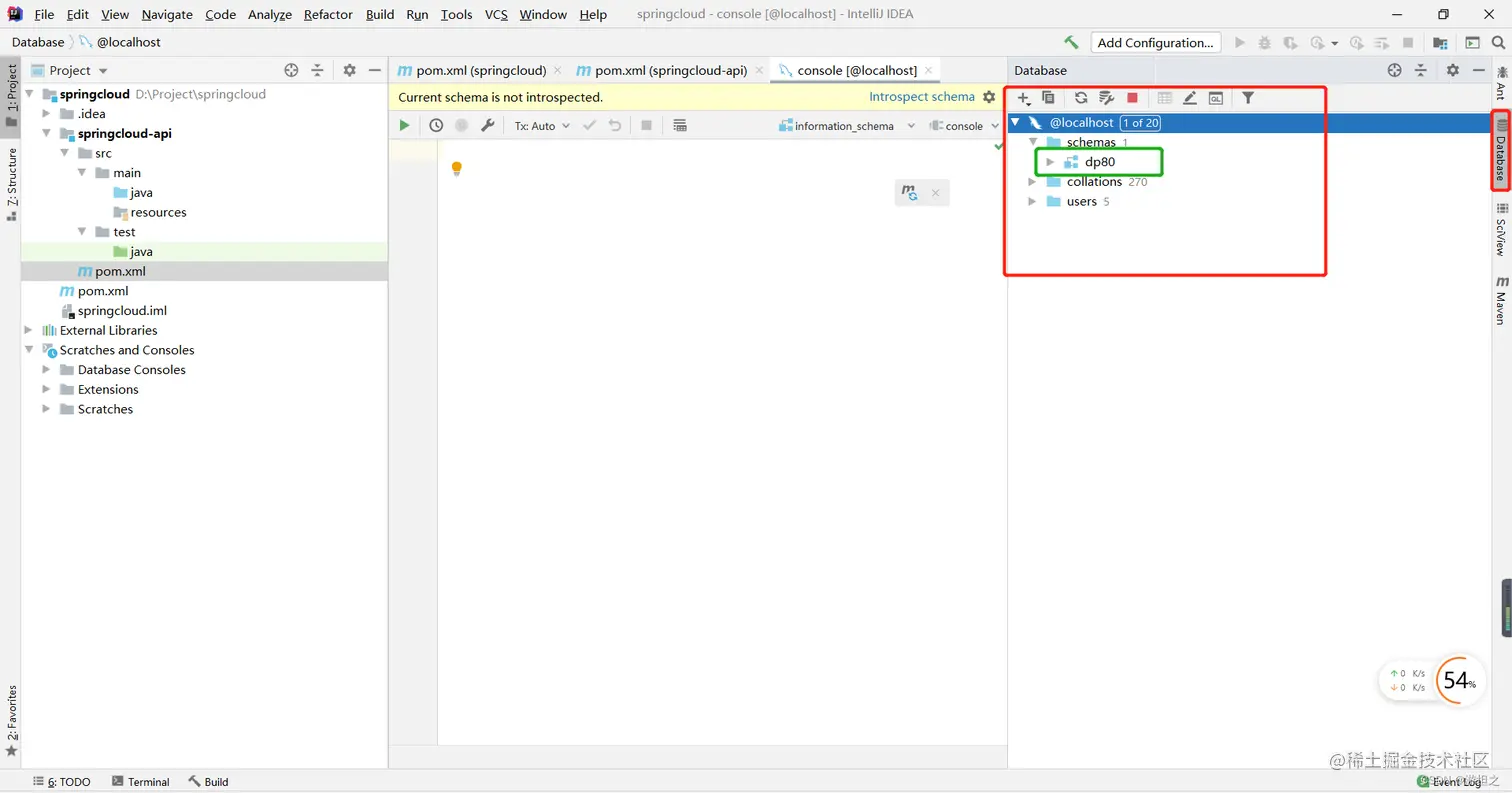The width and height of the screenshot is (1512, 793).
Task: Close the console [@localhost] tab
Action: click(x=929, y=70)
